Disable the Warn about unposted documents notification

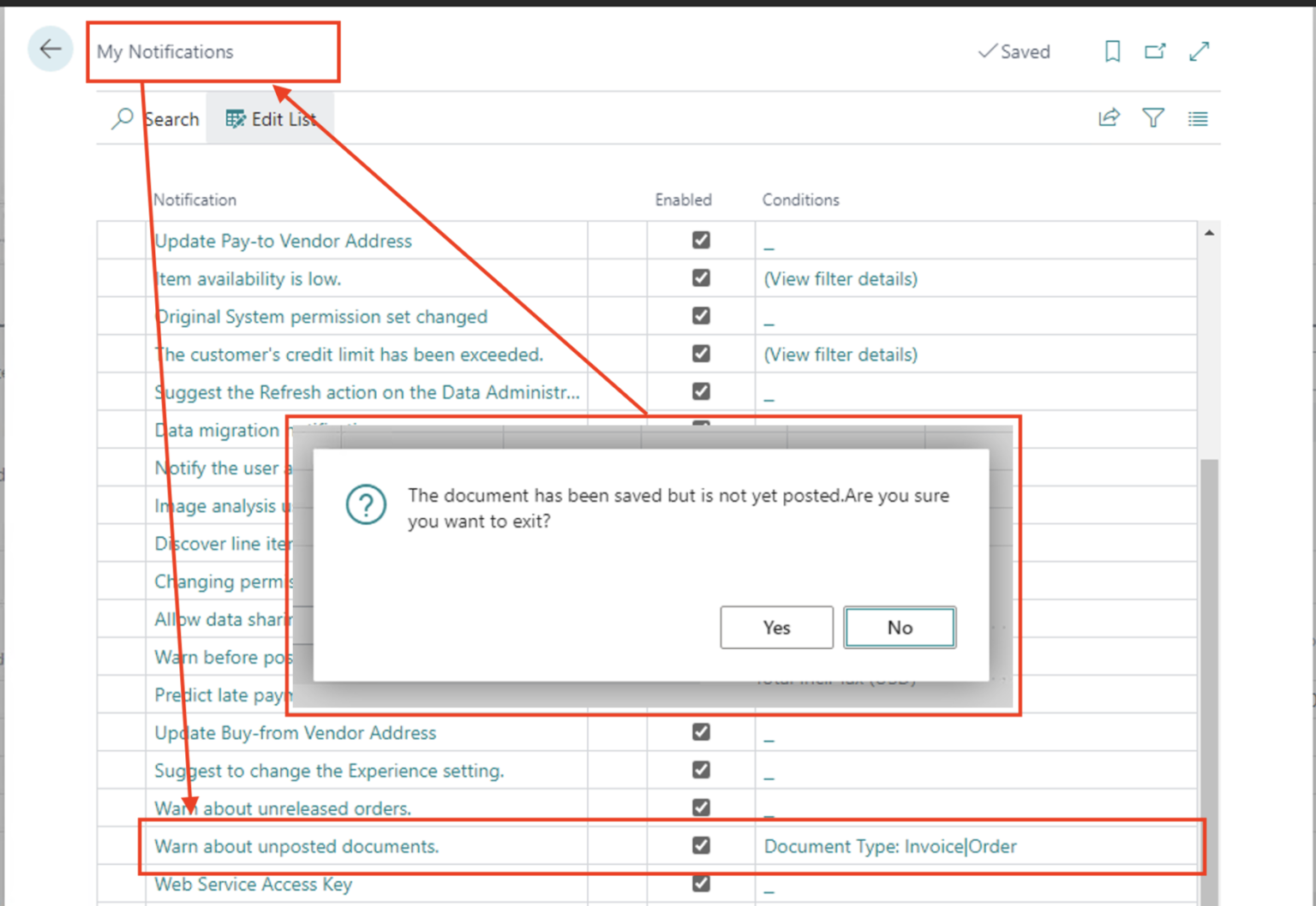(701, 845)
